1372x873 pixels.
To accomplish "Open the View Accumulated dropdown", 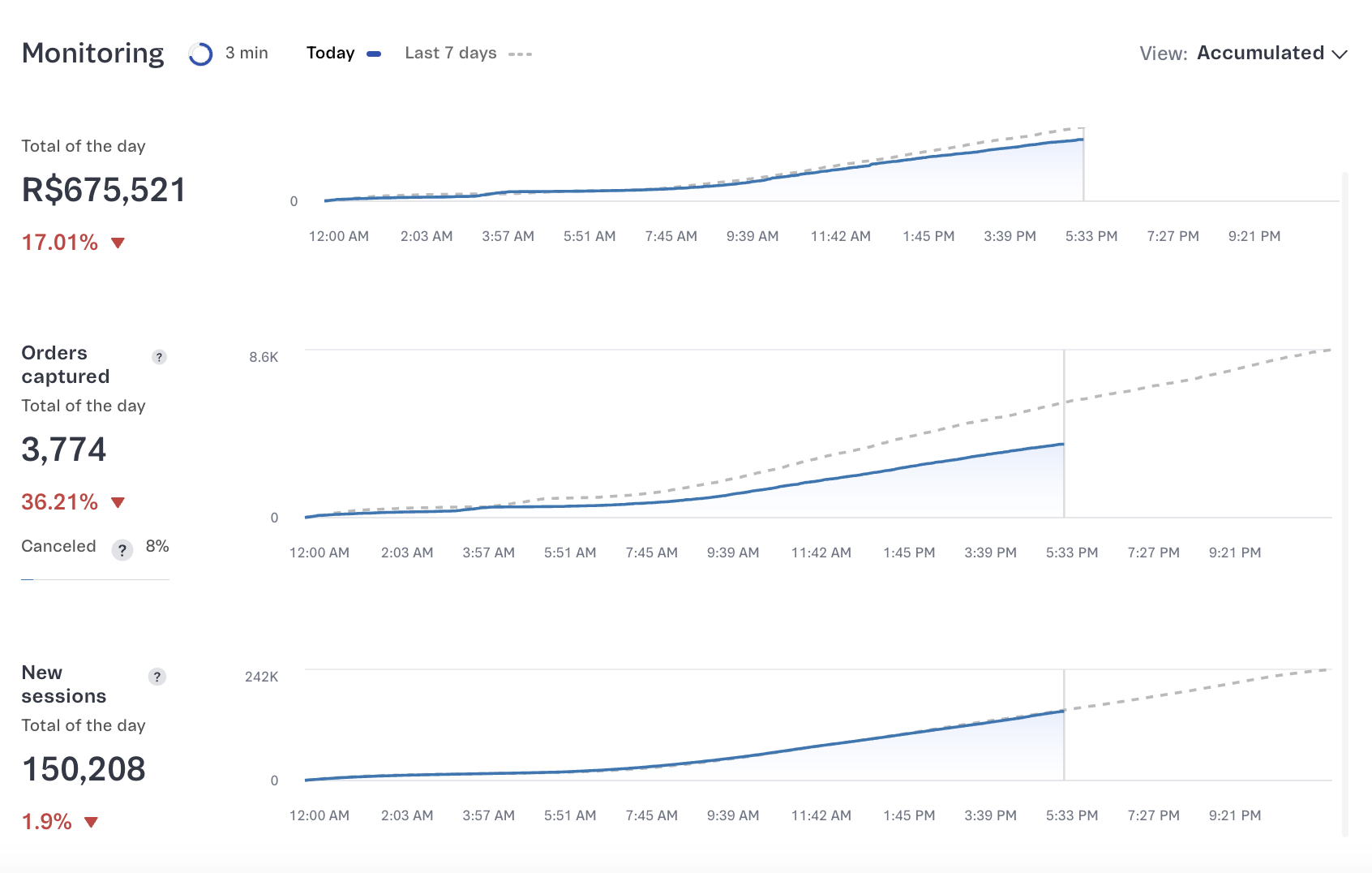I will [1260, 54].
